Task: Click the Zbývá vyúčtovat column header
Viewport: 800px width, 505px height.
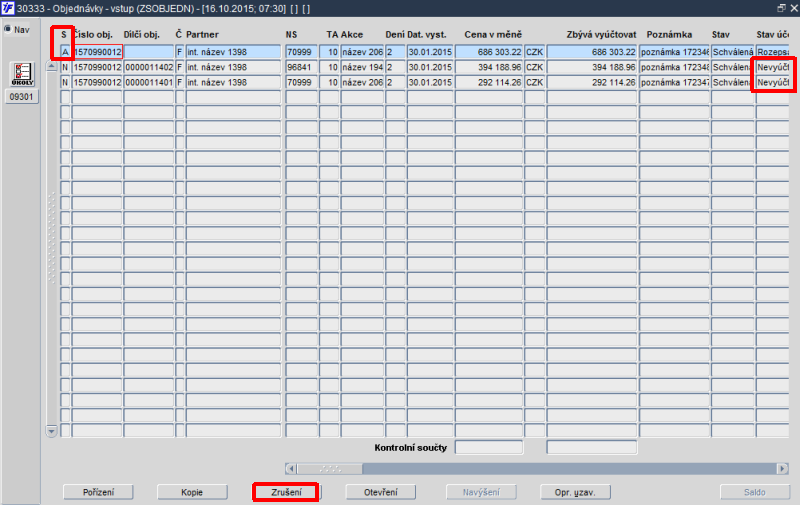Action: click(x=601, y=35)
